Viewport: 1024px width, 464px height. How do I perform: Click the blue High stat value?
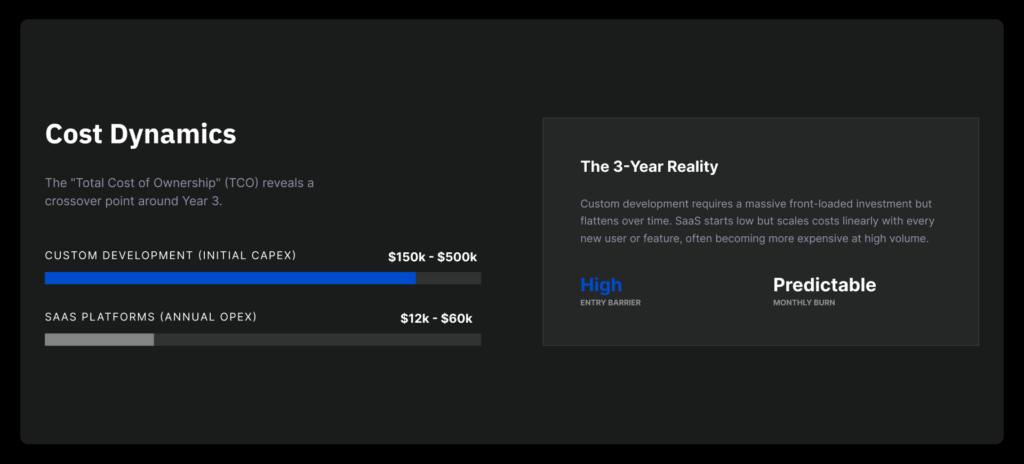(x=601, y=285)
